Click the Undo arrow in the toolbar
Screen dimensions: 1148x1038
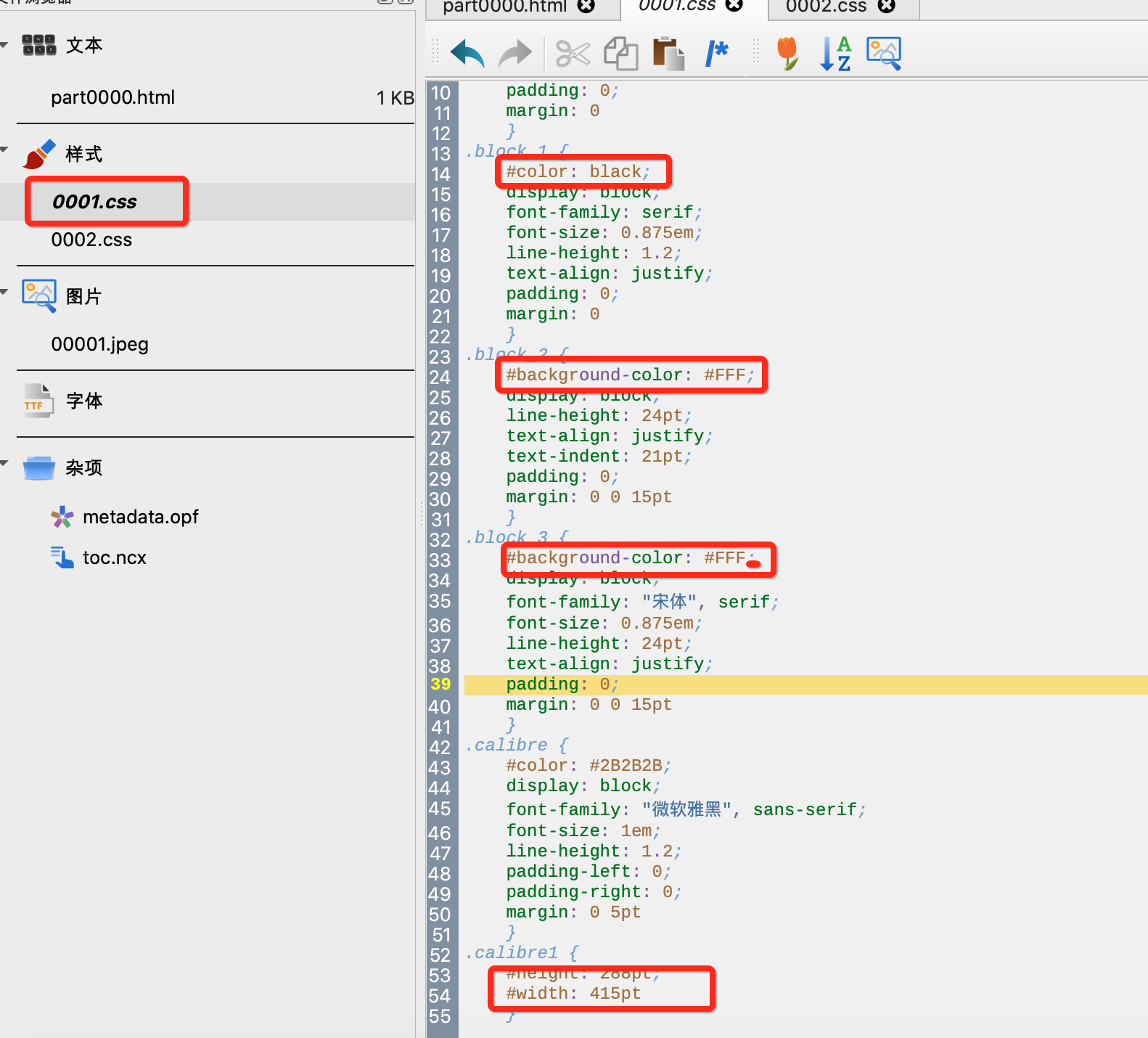(x=468, y=53)
